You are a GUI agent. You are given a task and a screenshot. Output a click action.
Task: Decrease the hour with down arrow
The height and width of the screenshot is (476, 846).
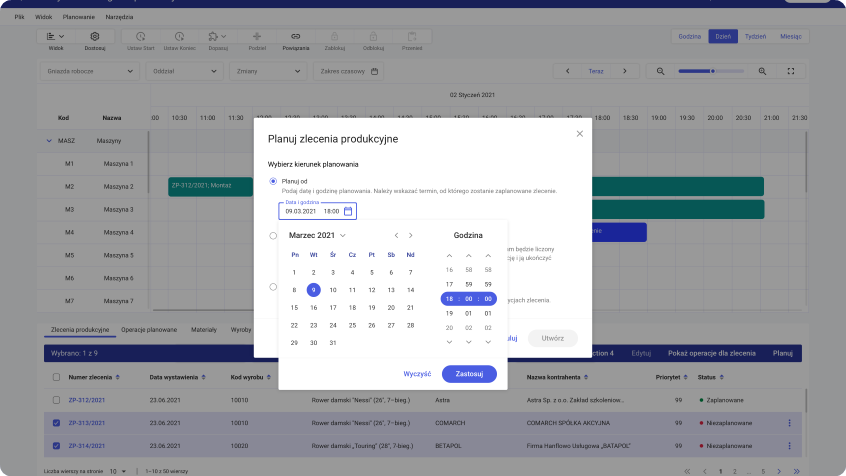[449, 342]
